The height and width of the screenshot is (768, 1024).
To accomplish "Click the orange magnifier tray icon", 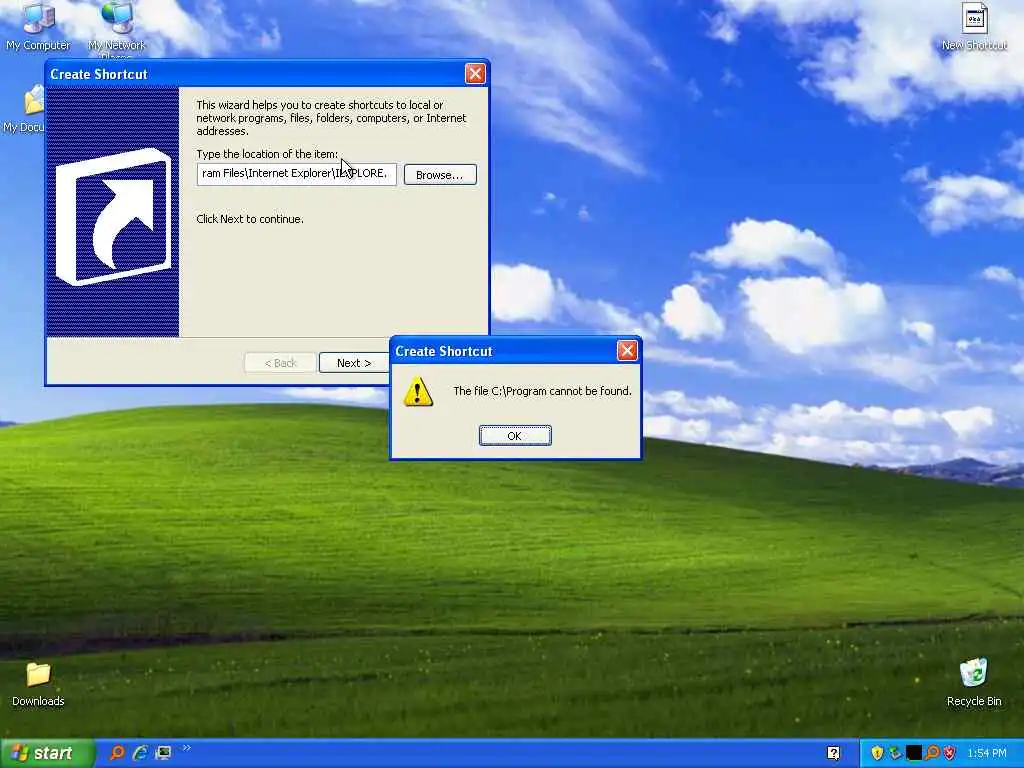I will (x=932, y=753).
